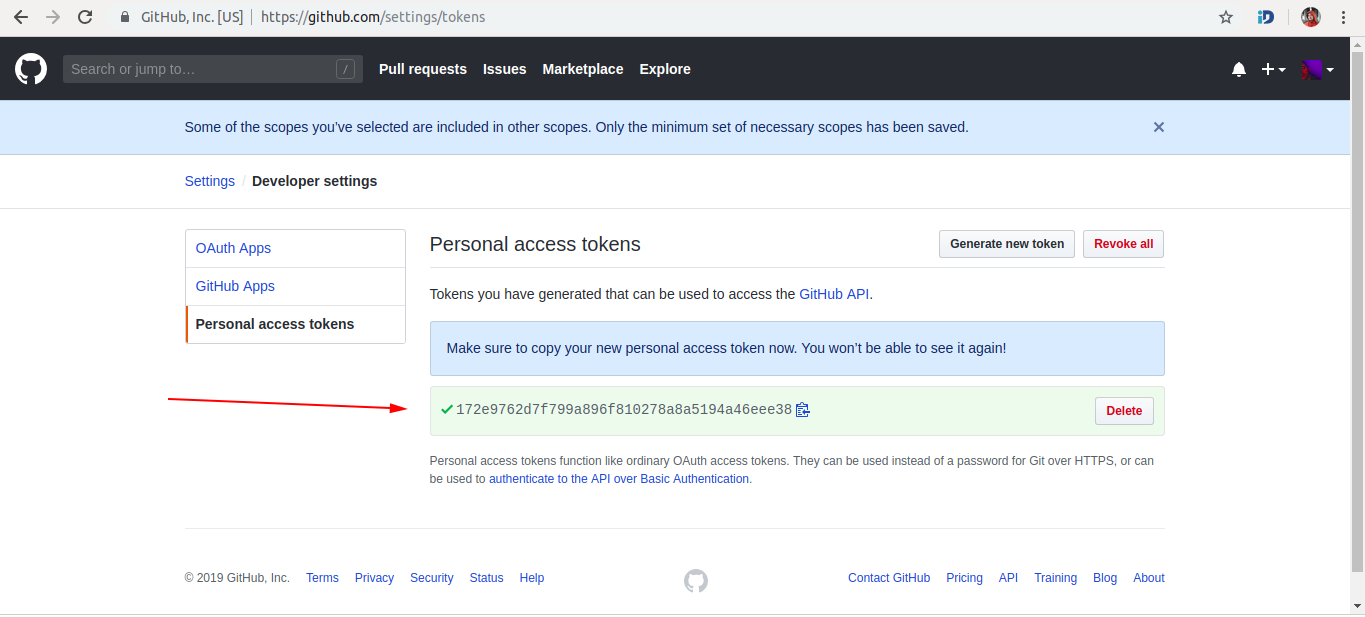This screenshot has width=1365, height=617.
Task: Expand the plus create-new dropdown
Action: click(1273, 69)
